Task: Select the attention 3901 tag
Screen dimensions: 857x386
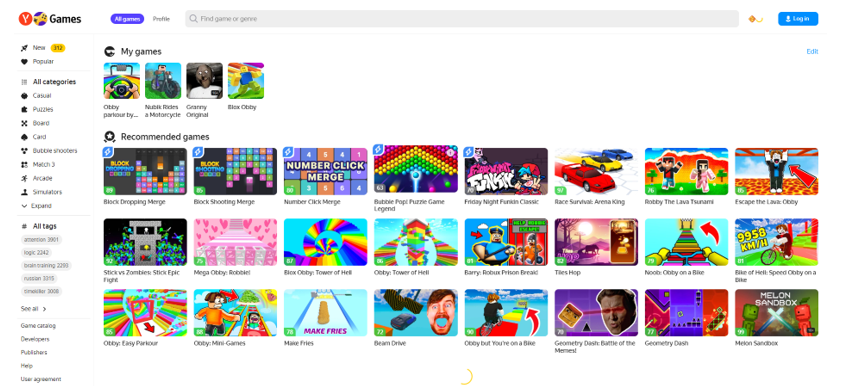Action: tap(42, 239)
